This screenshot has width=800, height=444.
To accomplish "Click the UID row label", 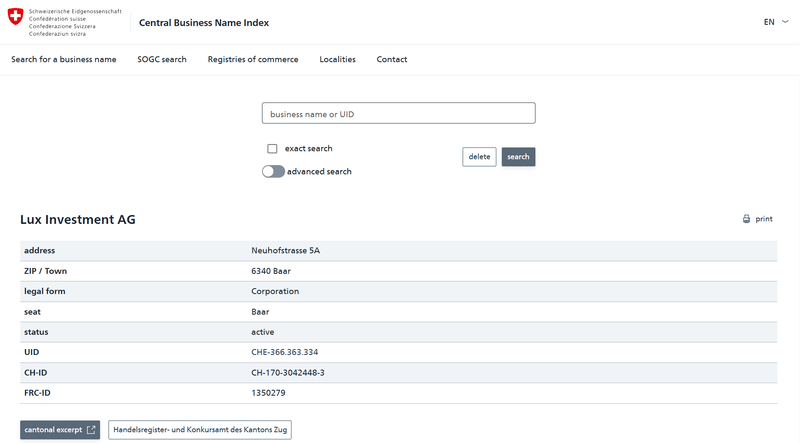I will (x=32, y=352).
